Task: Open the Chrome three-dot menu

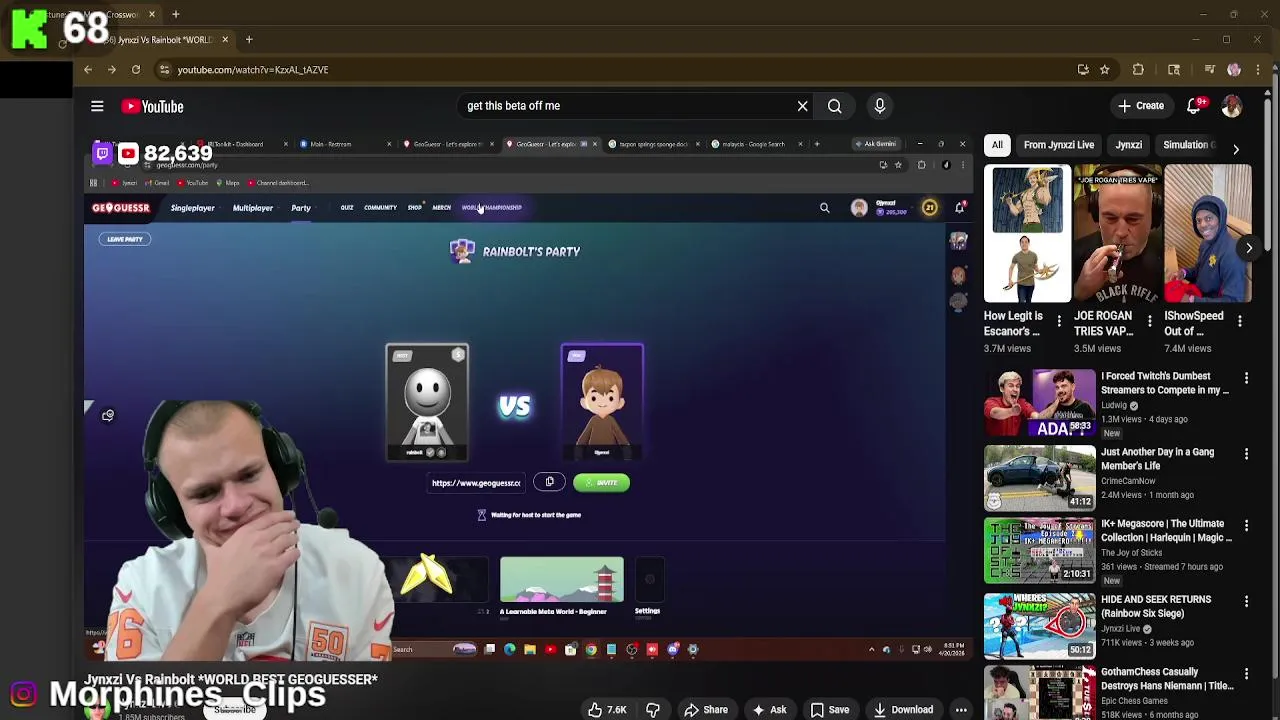Action: point(1258,70)
